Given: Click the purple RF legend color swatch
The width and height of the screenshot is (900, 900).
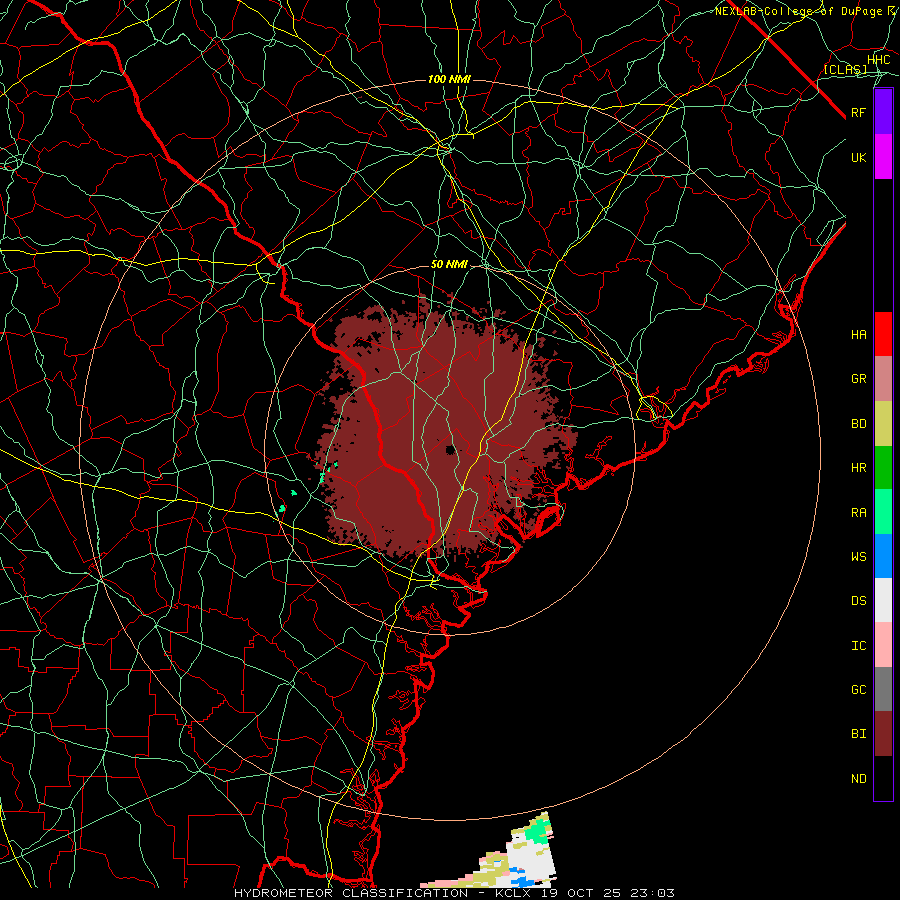Looking at the screenshot, I should click(883, 112).
